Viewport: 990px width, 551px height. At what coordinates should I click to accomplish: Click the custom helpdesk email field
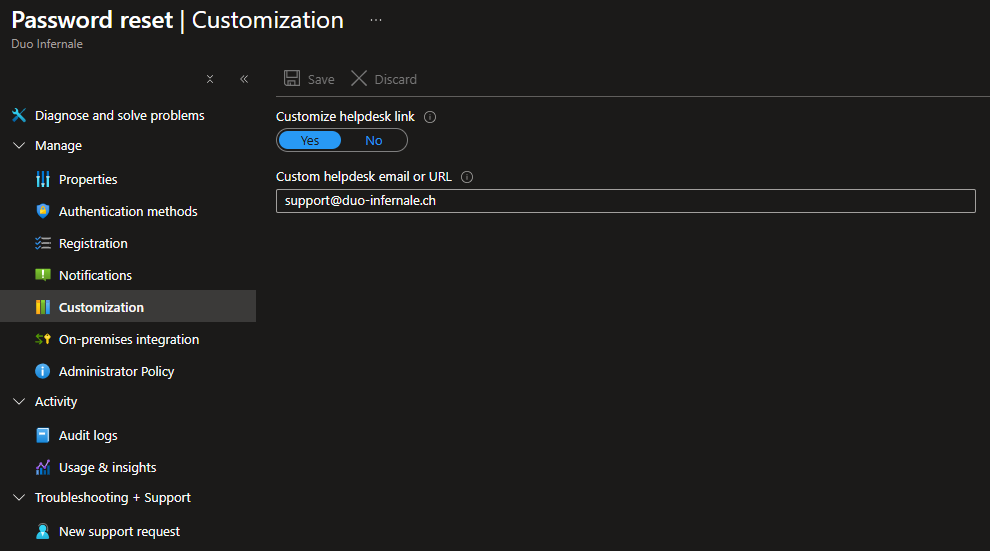coord(625,201)
